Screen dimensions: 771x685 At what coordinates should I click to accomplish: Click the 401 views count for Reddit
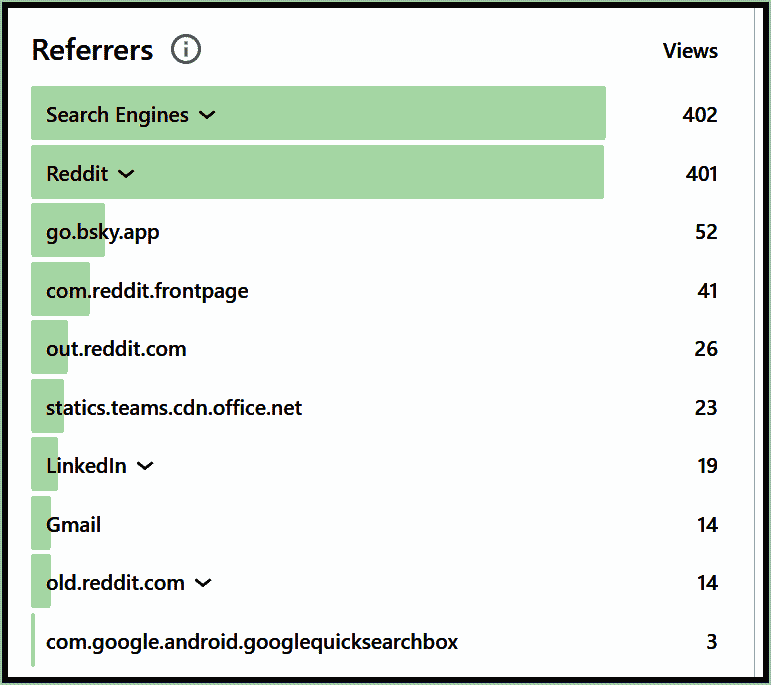pos(701,174)
